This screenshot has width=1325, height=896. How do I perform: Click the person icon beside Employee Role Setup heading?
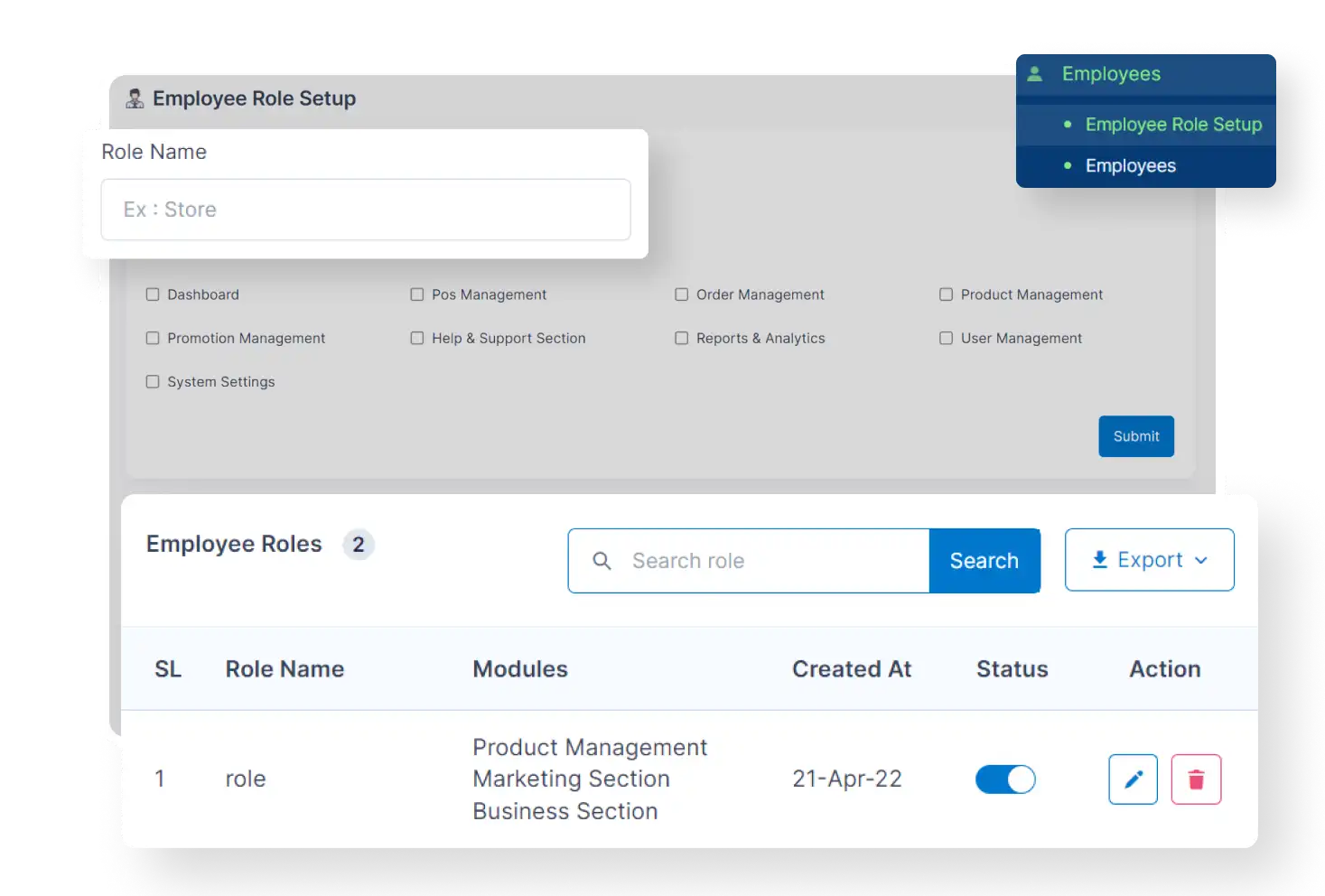point(135,98)
